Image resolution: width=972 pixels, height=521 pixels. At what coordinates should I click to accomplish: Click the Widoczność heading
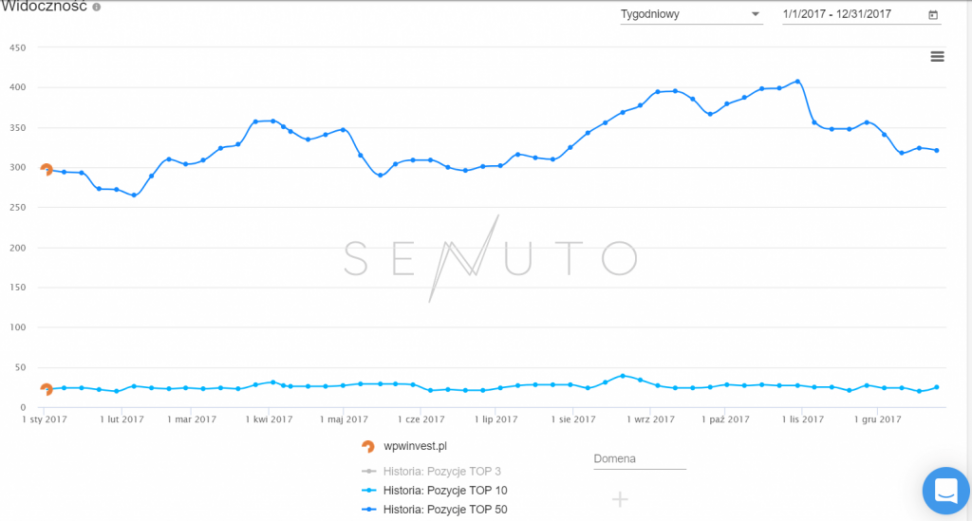[43, 7]
